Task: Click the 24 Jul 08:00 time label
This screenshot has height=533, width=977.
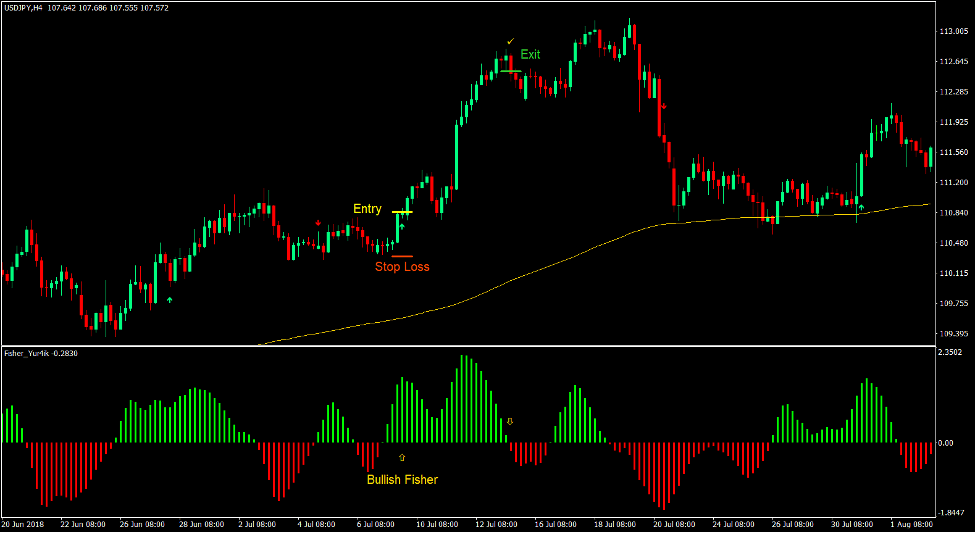Action: 734,524
